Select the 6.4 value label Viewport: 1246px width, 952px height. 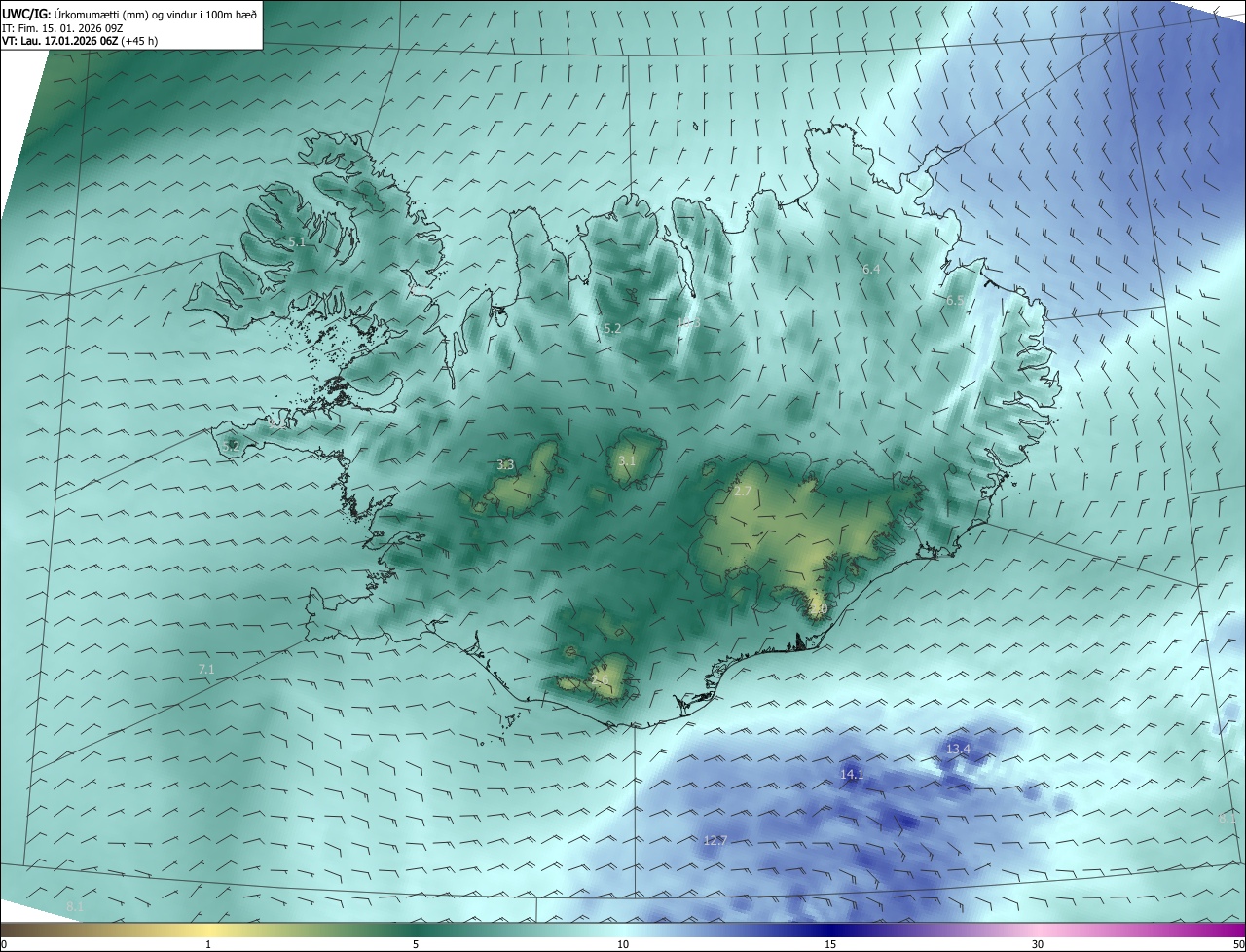click(871, 269)
